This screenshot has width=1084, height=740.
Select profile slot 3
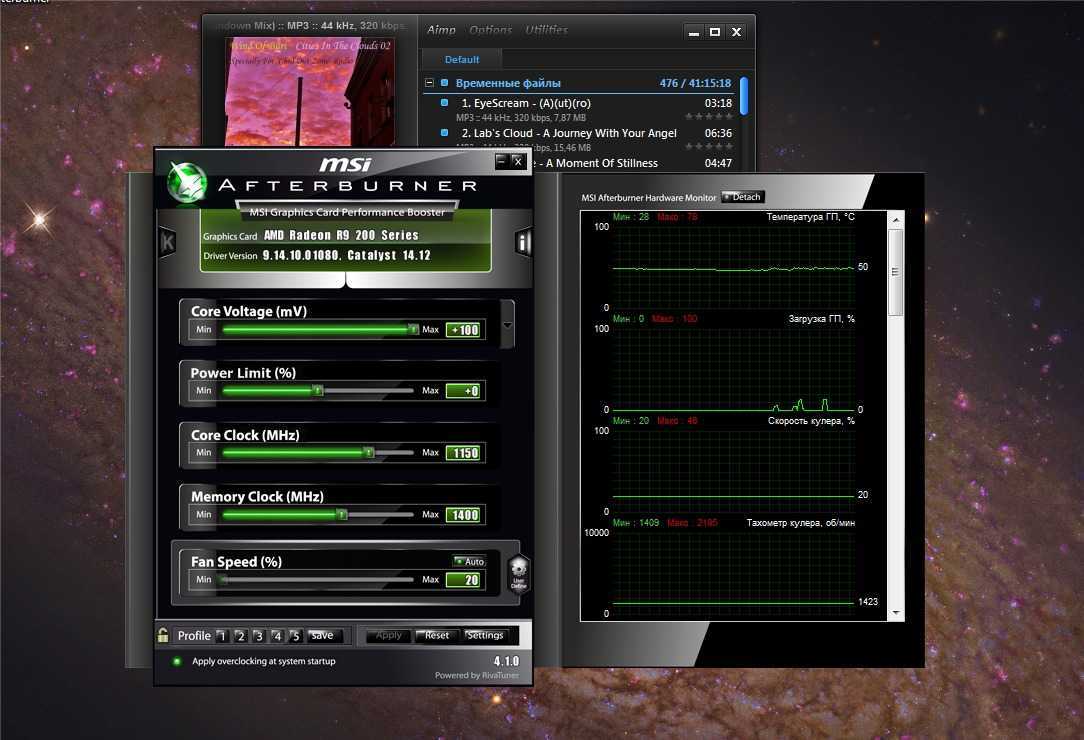click(259, 636)
